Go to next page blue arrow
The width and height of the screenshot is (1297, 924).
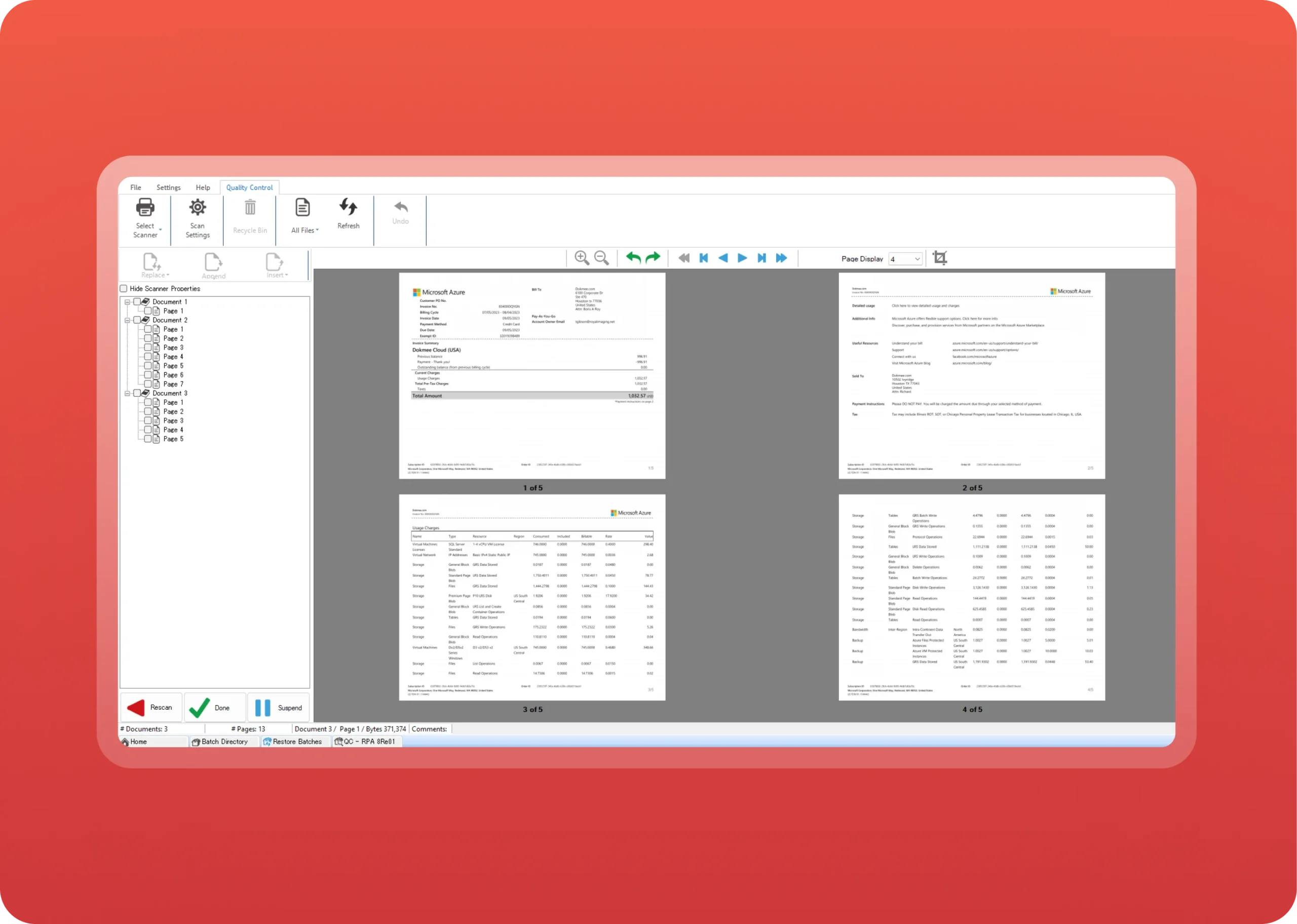pyautogui.click(x=742, y=258)
